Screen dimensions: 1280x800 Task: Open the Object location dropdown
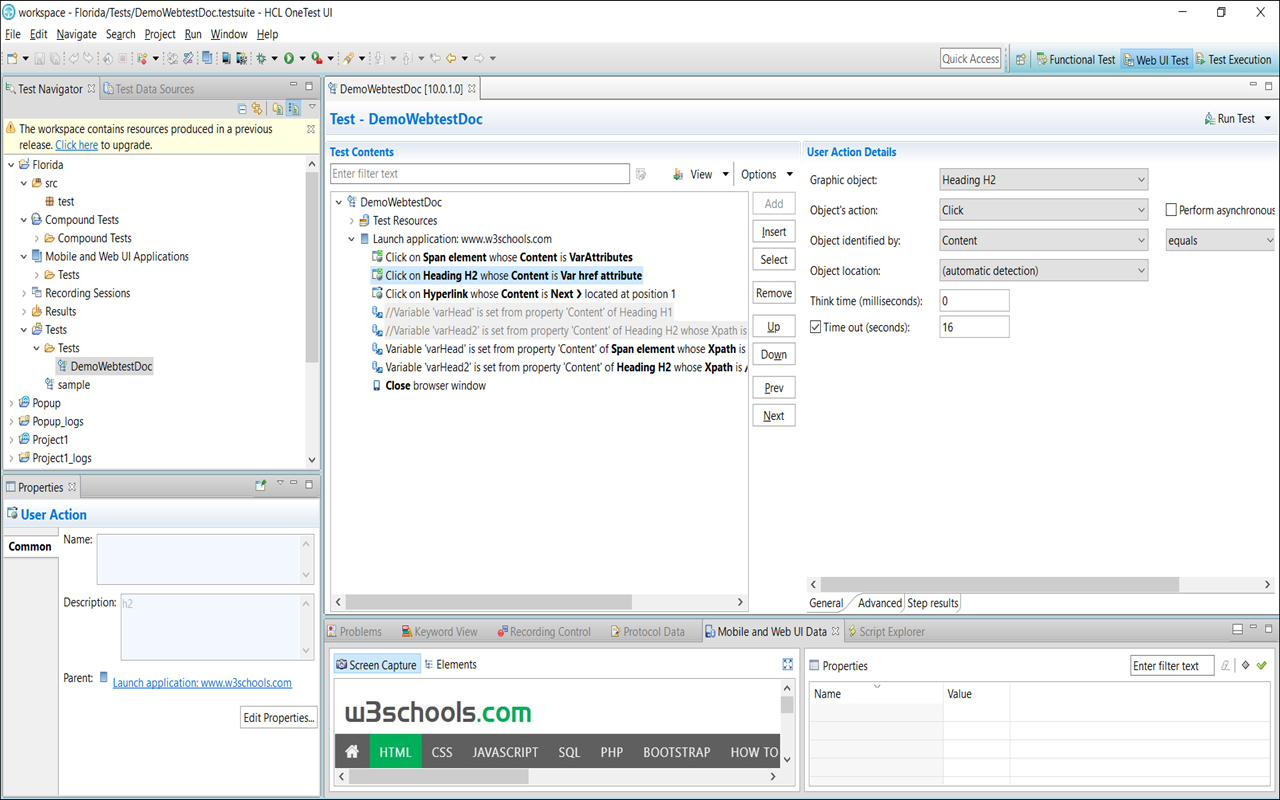1044,270
